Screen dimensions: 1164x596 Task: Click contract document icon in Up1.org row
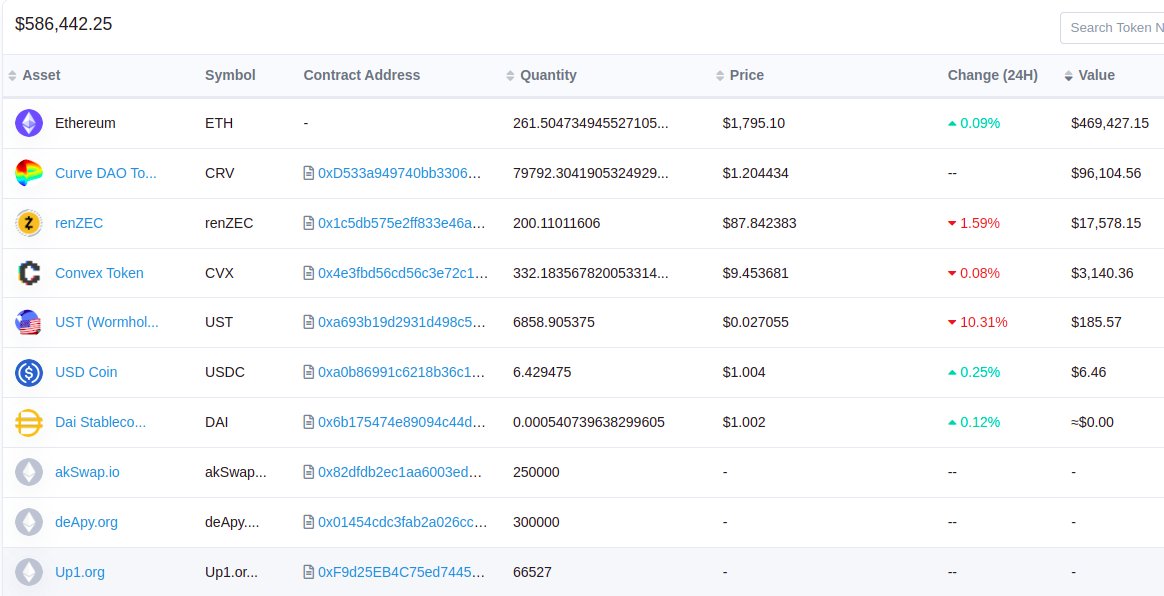click(309, 572)
